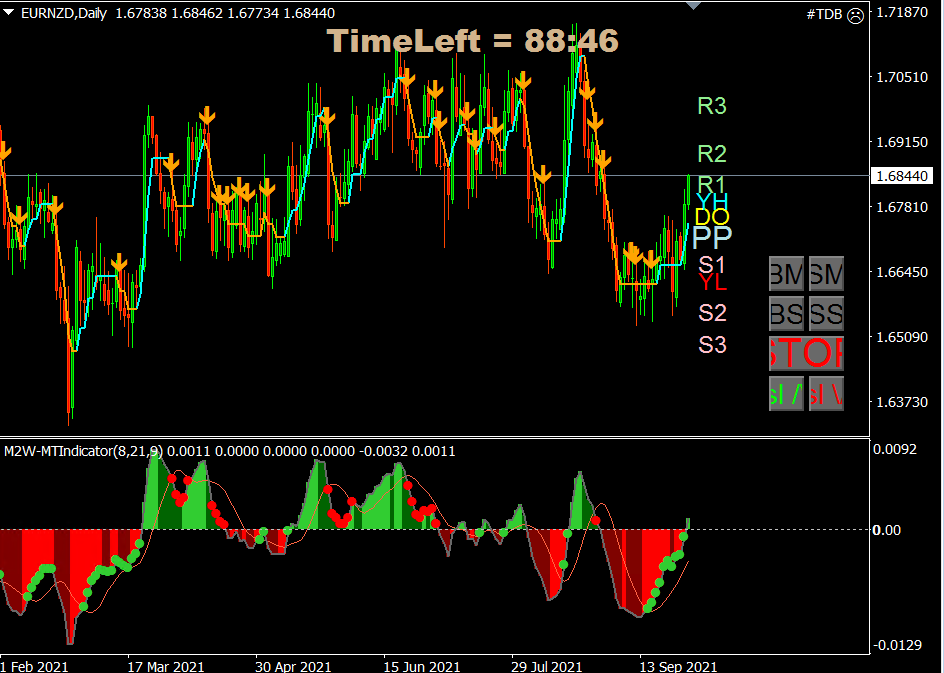This screenshot has height=673, width=944.
Task: Select the SM sell market icon
Action: [826, 273]
